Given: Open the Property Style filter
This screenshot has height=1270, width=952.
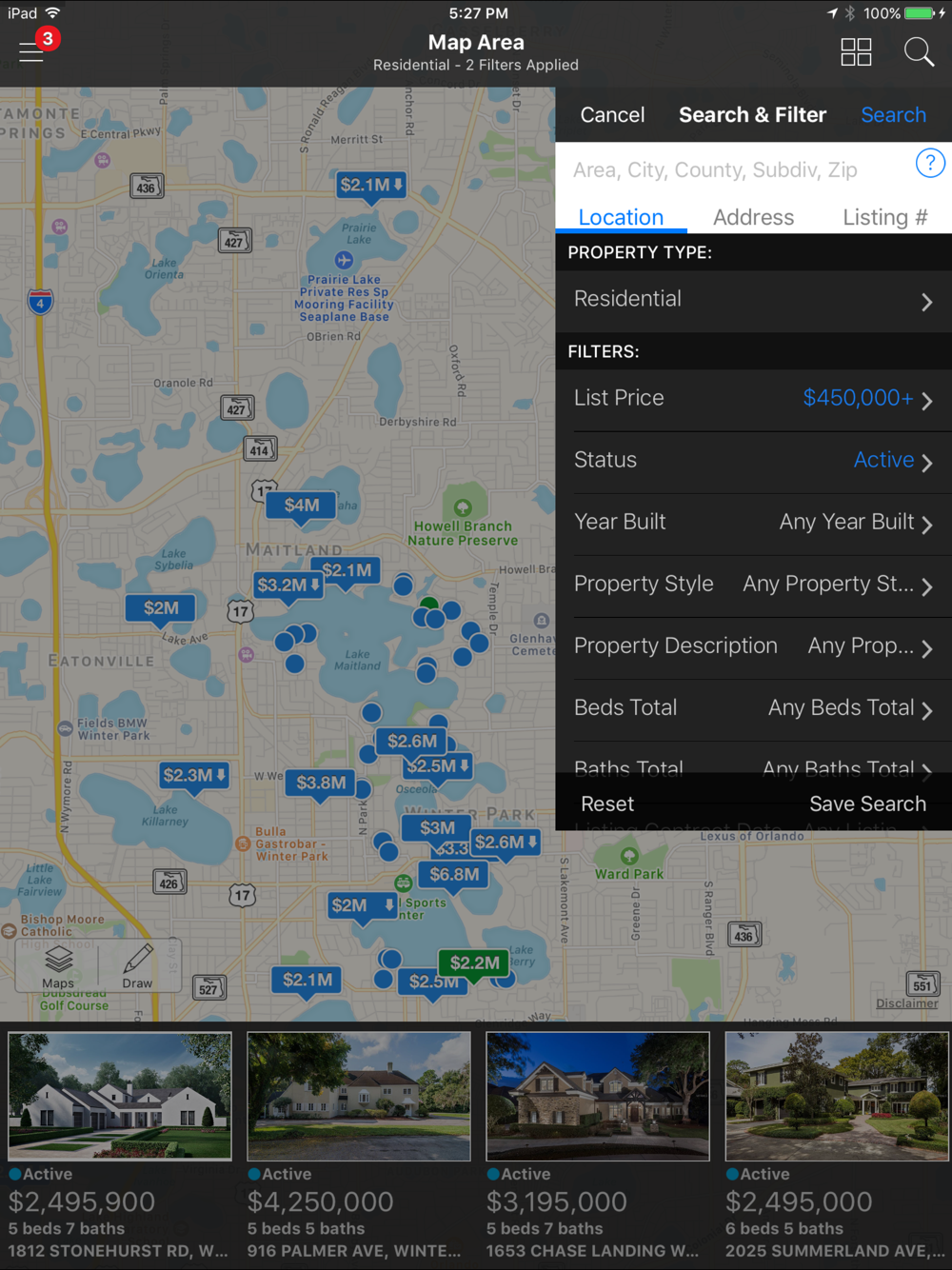Looking at the screenshot, I should click(754, 585).
